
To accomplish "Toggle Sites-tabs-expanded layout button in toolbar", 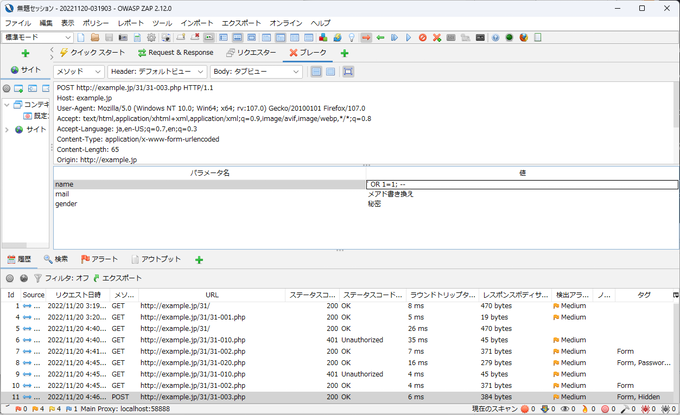I will 223,38.
